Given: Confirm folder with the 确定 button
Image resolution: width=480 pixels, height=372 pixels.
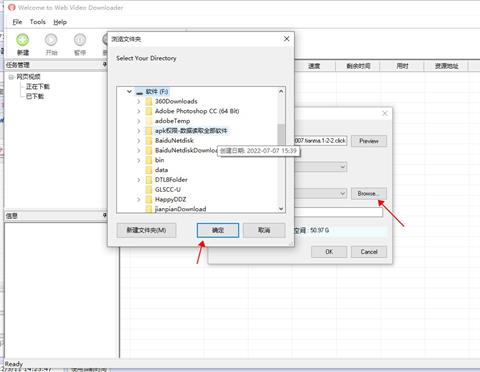Looking at the screenshot, I should [x=218, y=230].
